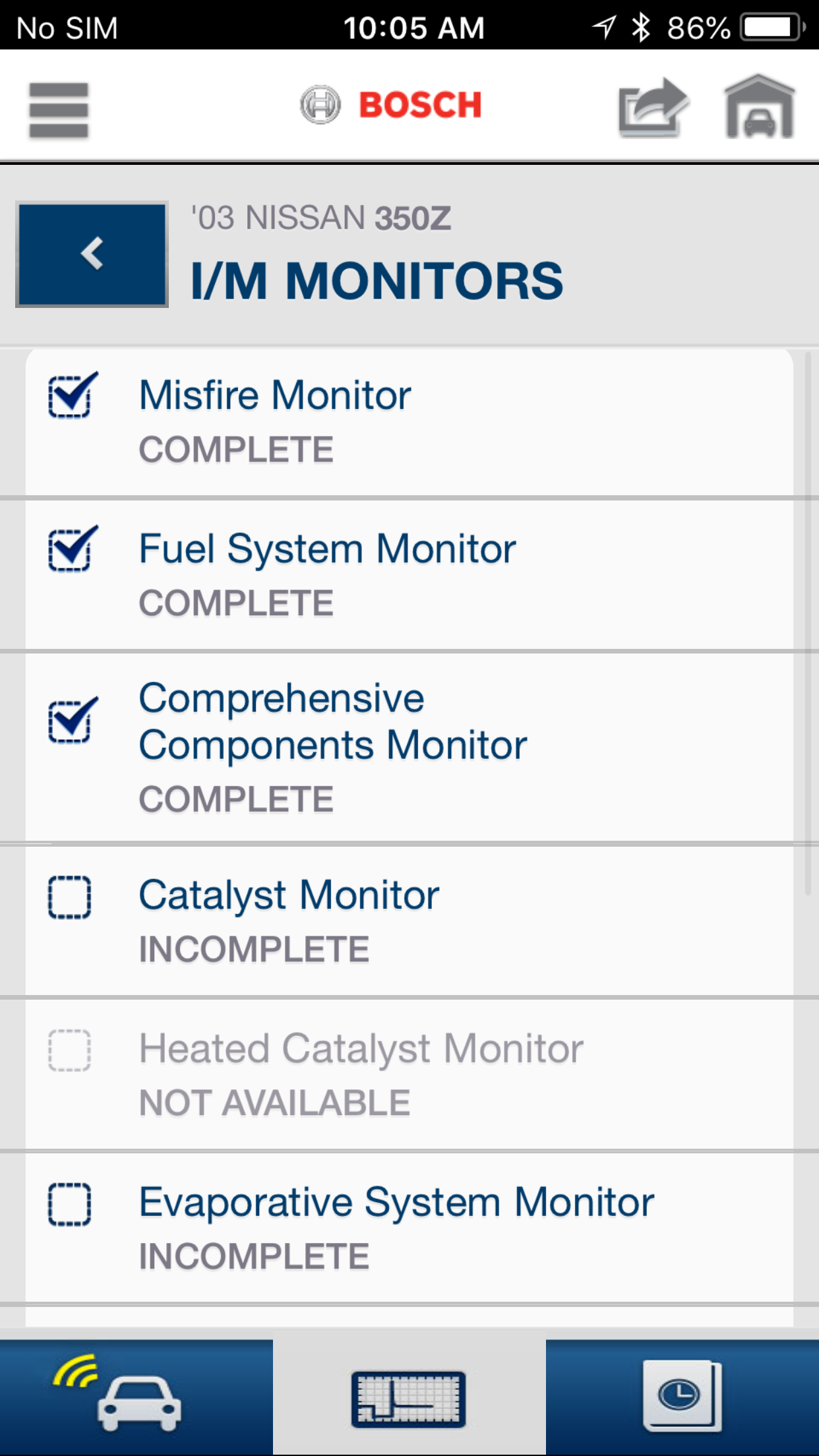Tap the Bluetooth status bar icon
819x1456 pixels.
coord(640,28)
